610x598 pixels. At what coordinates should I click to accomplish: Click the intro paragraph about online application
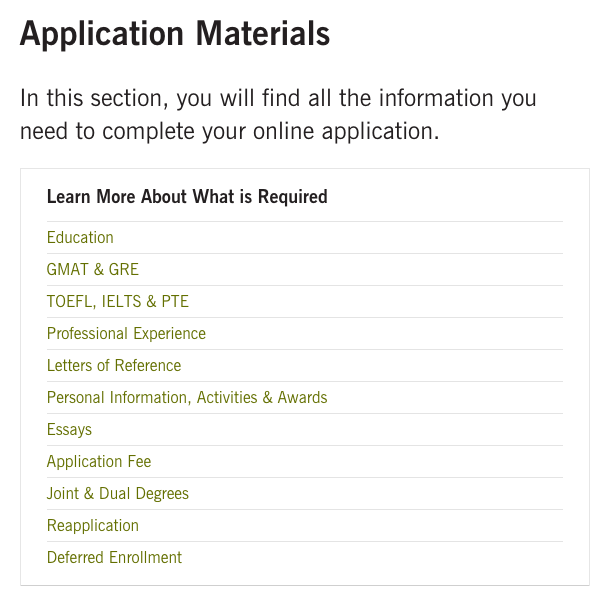tap(278, 115)
